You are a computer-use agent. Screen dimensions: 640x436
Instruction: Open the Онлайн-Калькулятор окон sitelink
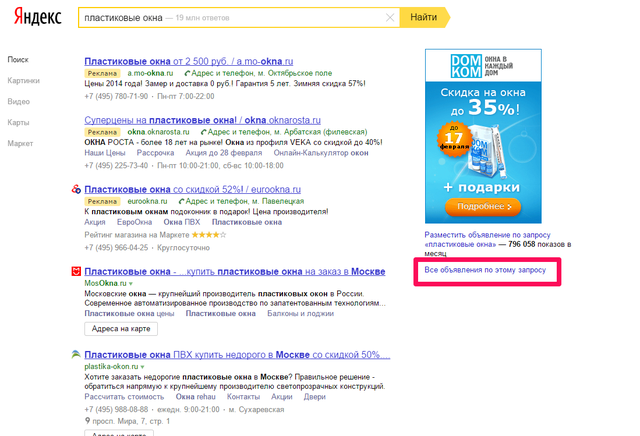click(x=321, y=153)
